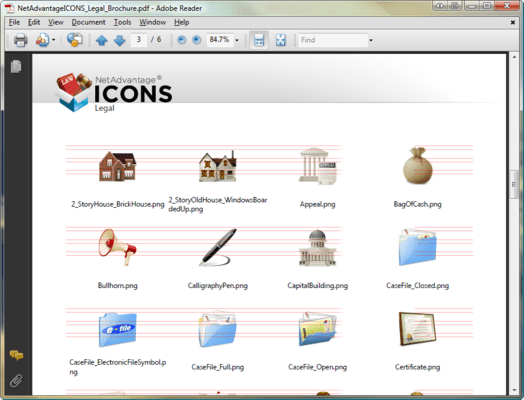Click the Adobe Reader title bar PDF icon

coord(9,8)
